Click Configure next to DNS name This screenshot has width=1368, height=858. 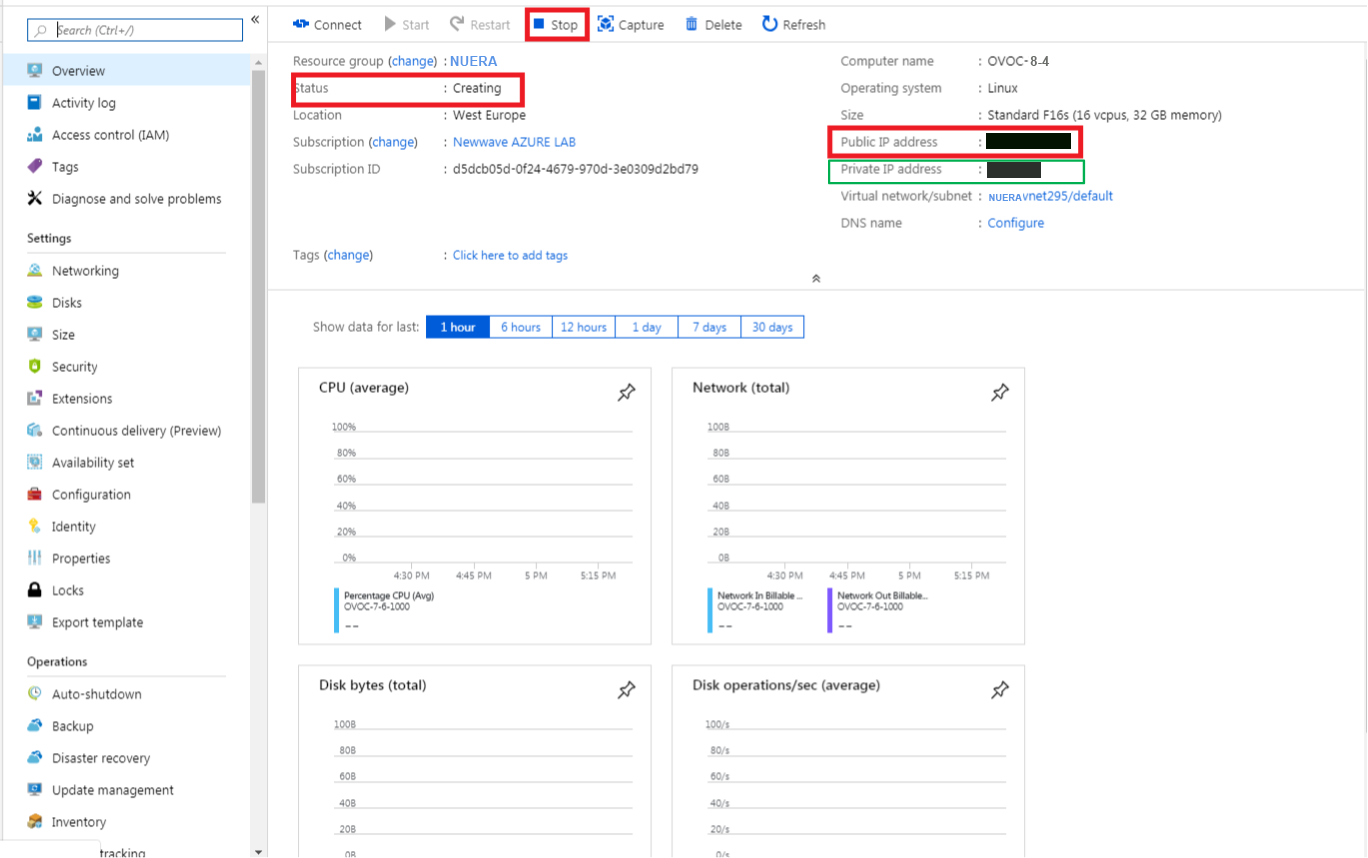point(1015,223)
